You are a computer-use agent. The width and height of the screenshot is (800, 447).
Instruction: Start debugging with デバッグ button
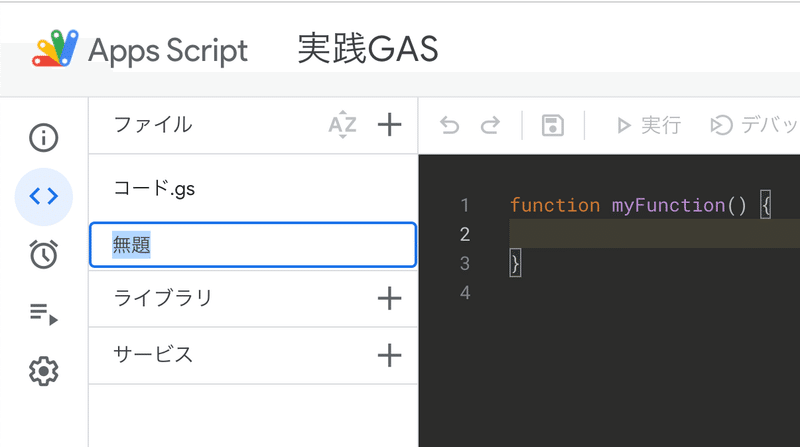pos(754,125)
